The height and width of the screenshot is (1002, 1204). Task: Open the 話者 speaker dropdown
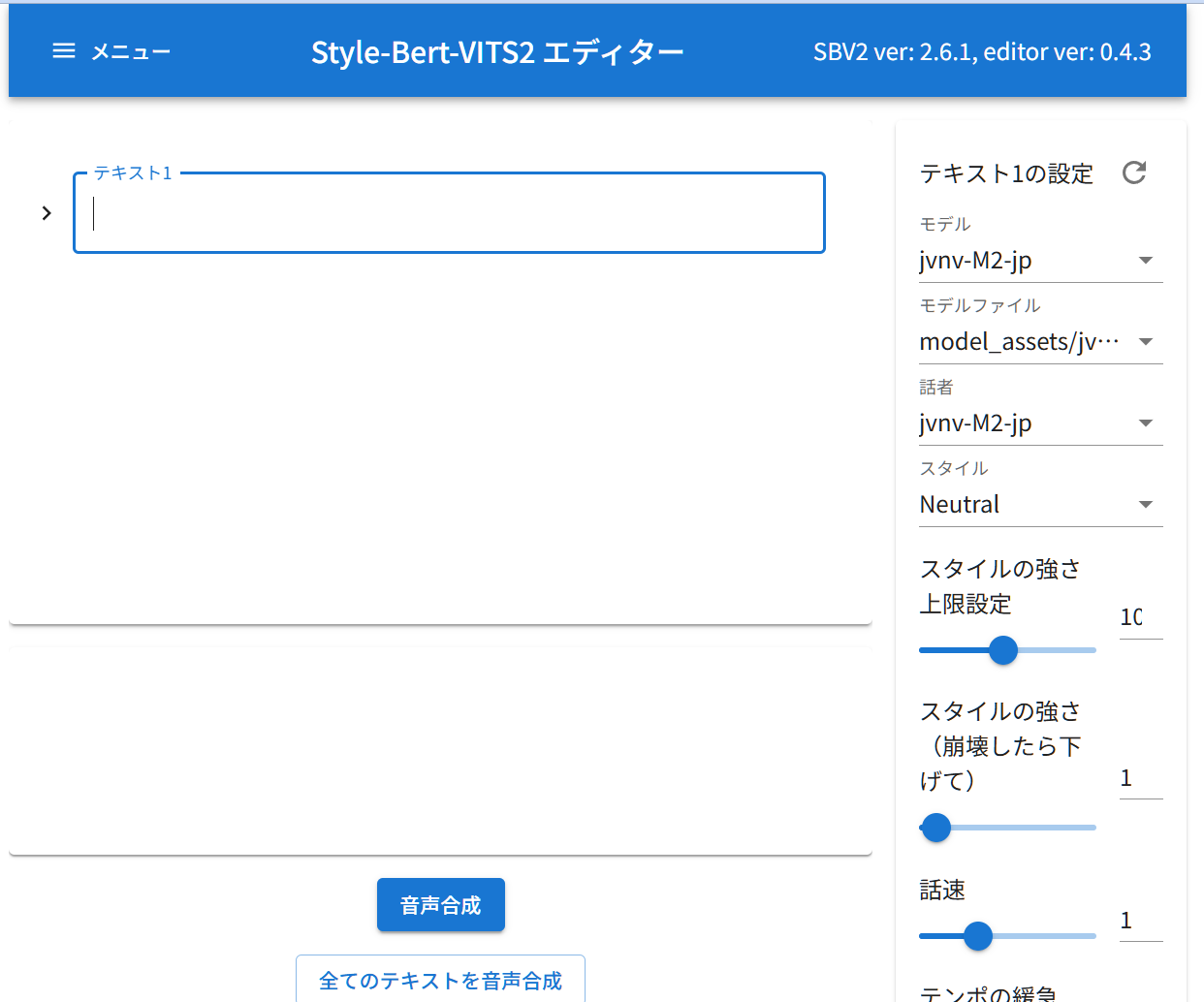point(1040,423)
